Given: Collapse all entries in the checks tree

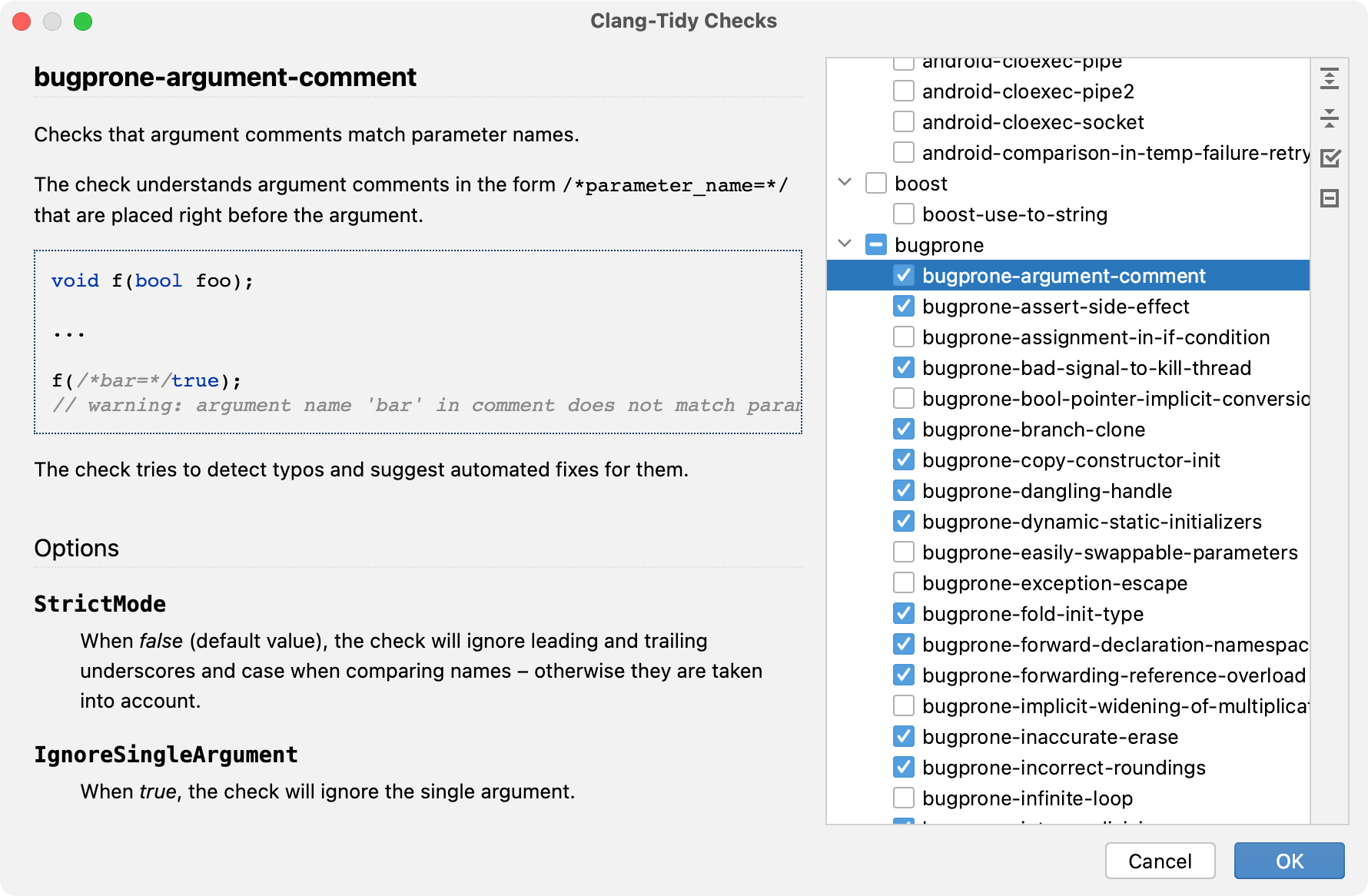Looking at the screenshot, I should coord(1331,118).
